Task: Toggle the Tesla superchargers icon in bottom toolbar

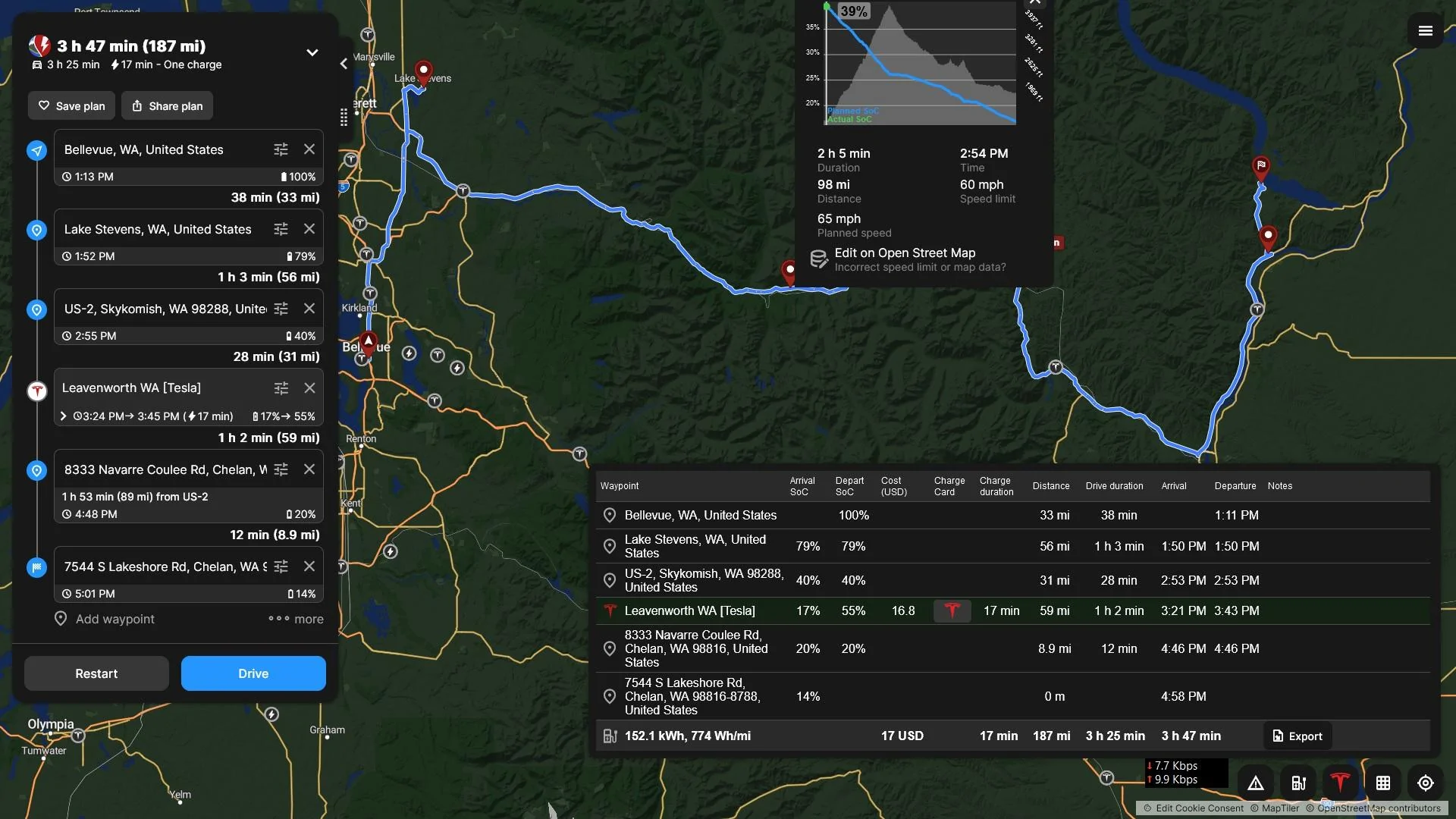Action: click(1341, 783)
